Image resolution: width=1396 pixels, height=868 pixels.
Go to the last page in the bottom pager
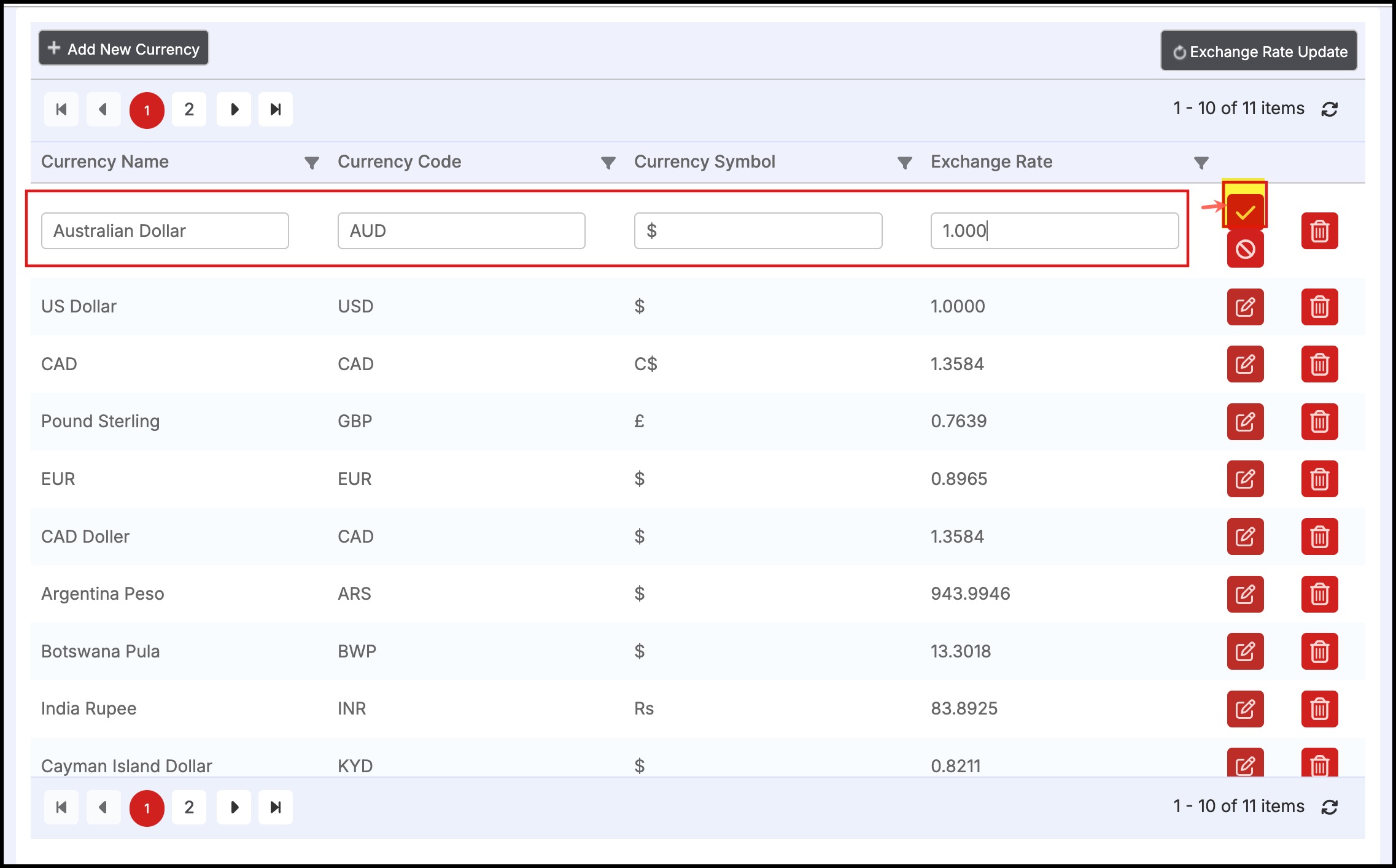276,807
